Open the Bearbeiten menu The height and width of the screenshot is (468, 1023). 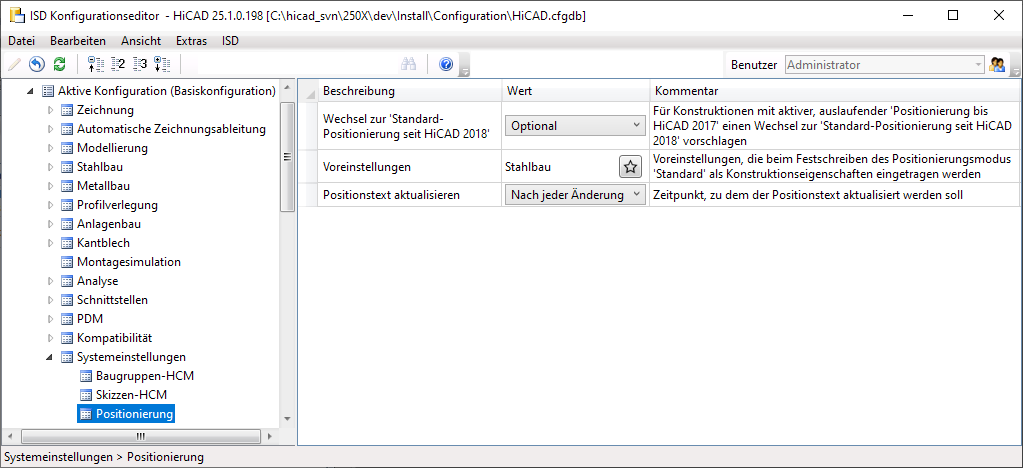[78, 40]
